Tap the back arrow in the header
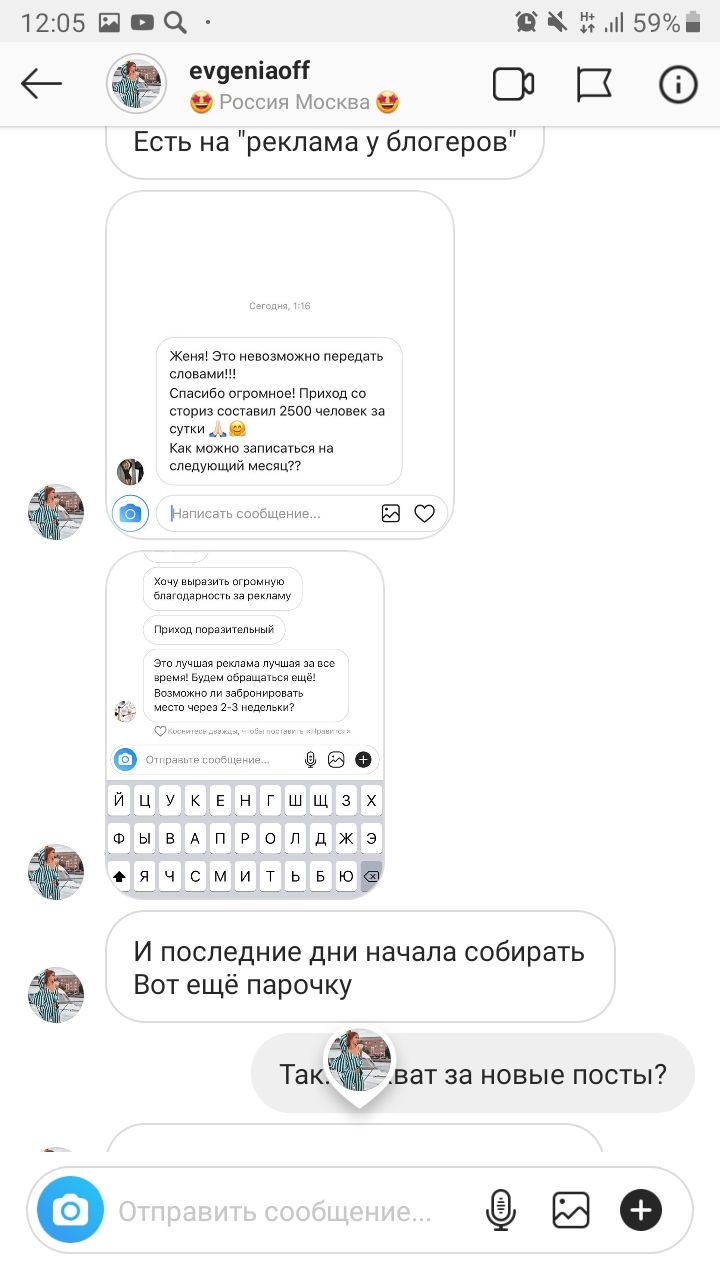This screenshot has width=720, height=1280. coord(41,85)
